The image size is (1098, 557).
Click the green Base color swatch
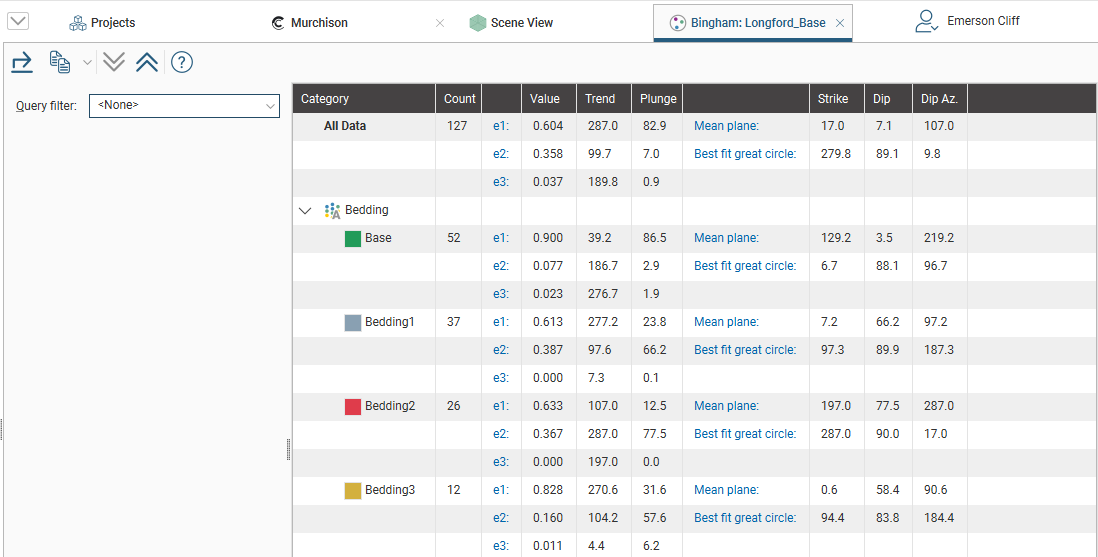point(353,238)
